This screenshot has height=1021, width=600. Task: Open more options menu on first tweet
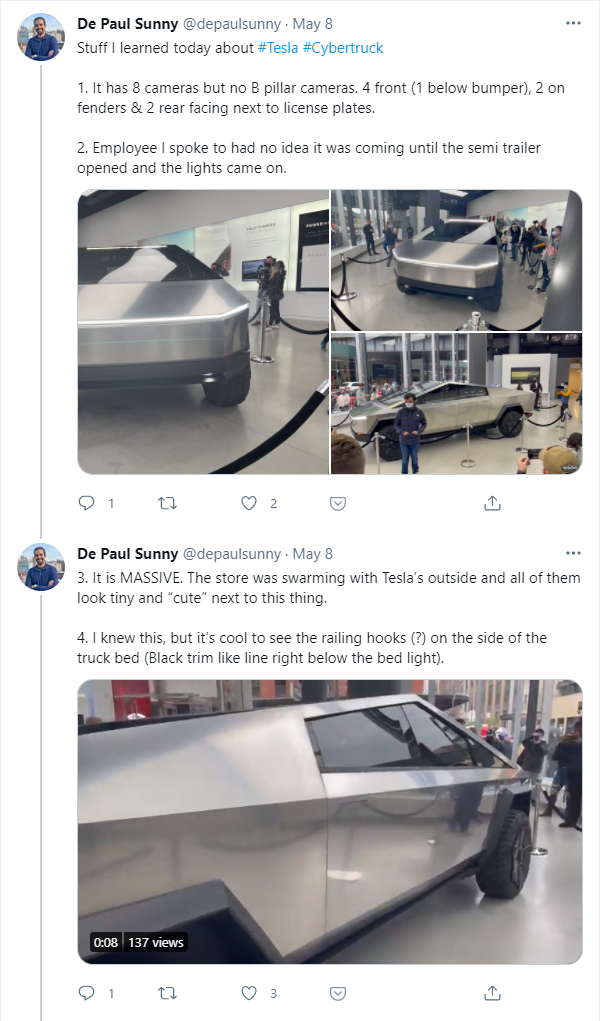pos(573,23)
